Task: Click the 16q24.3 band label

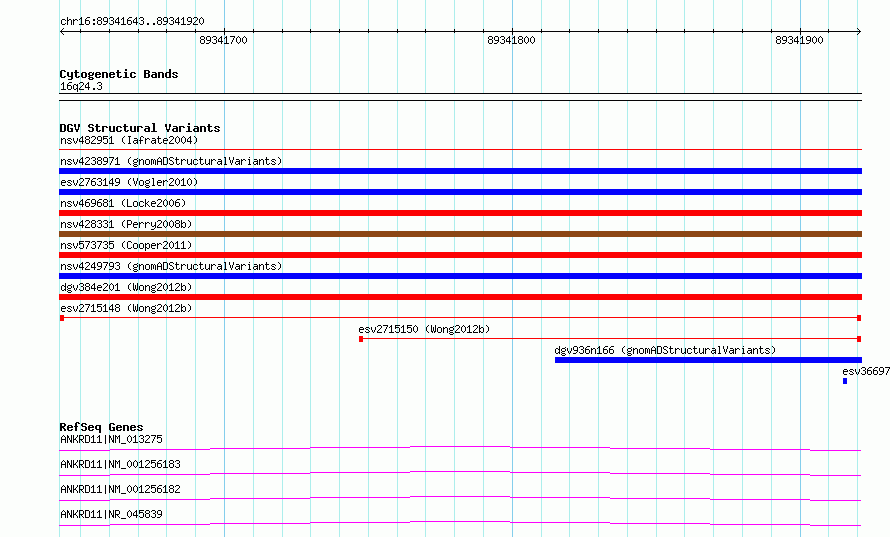Action: [81, 86]
